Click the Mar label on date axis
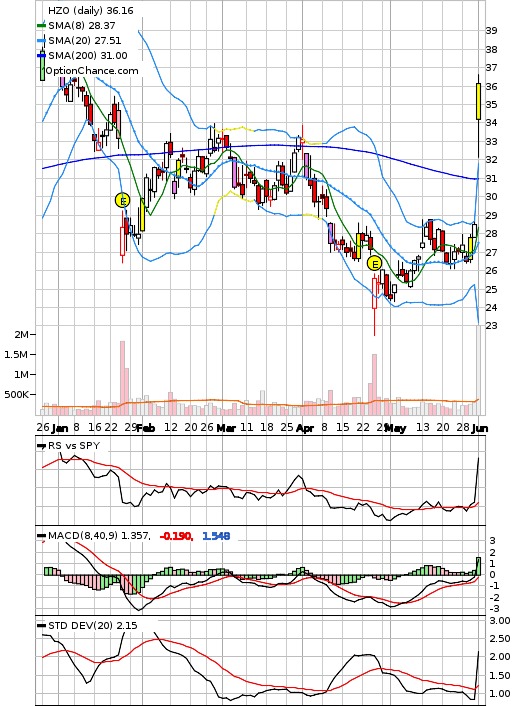Screen dimensions: 526x706 [226, 428]
